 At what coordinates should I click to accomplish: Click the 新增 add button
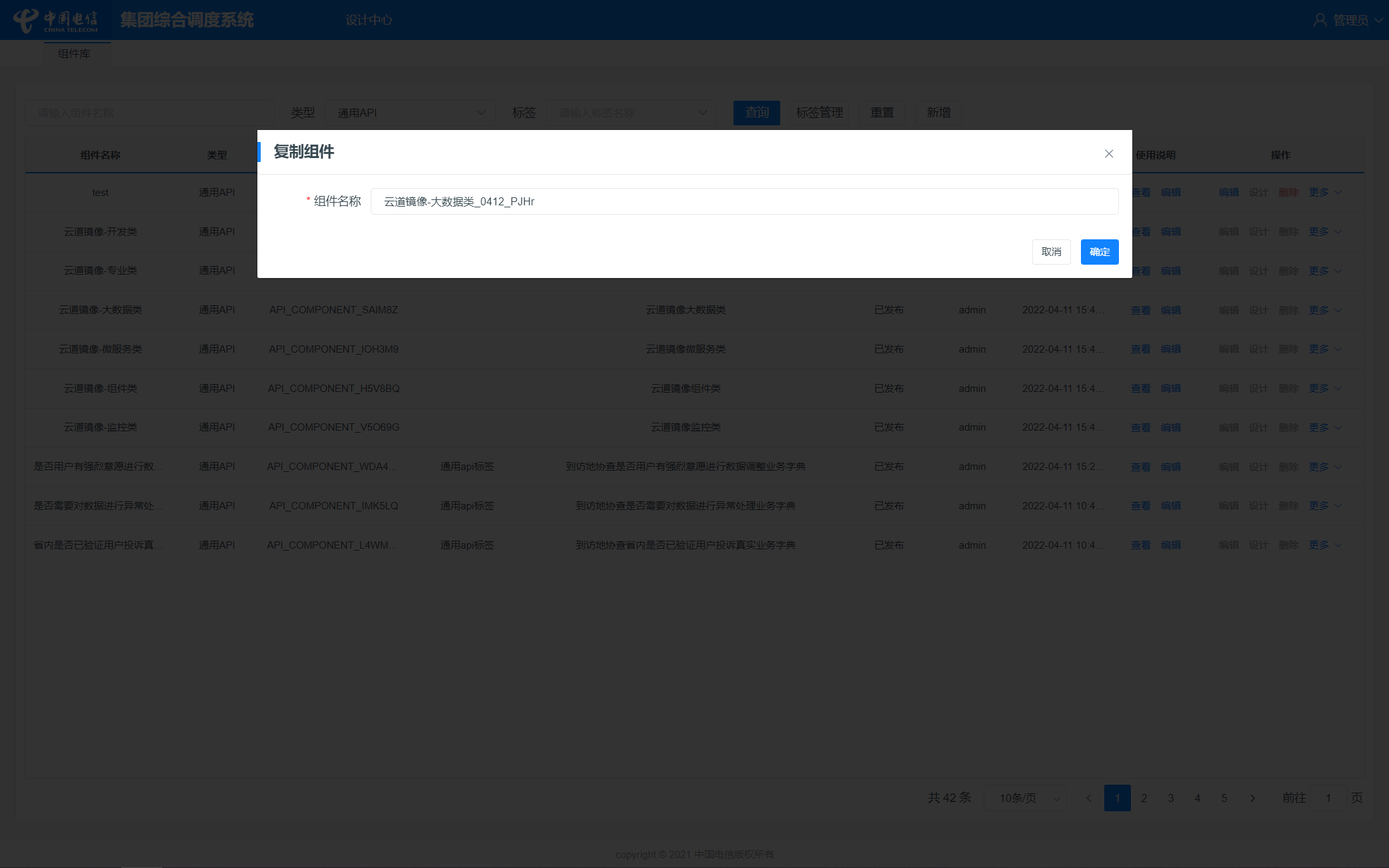[938, 113]
